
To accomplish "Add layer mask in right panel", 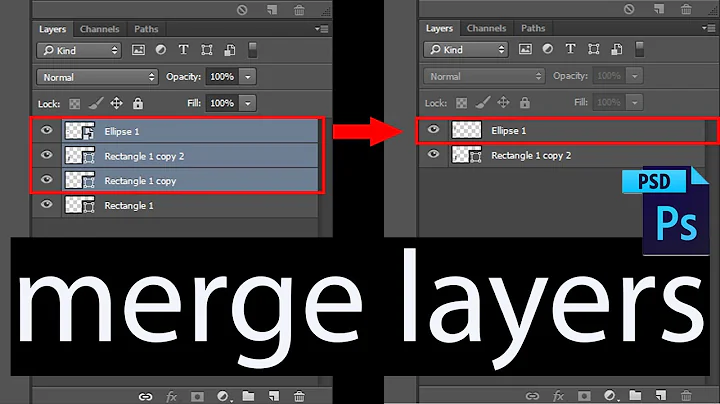I will click(x=585, y=395).
